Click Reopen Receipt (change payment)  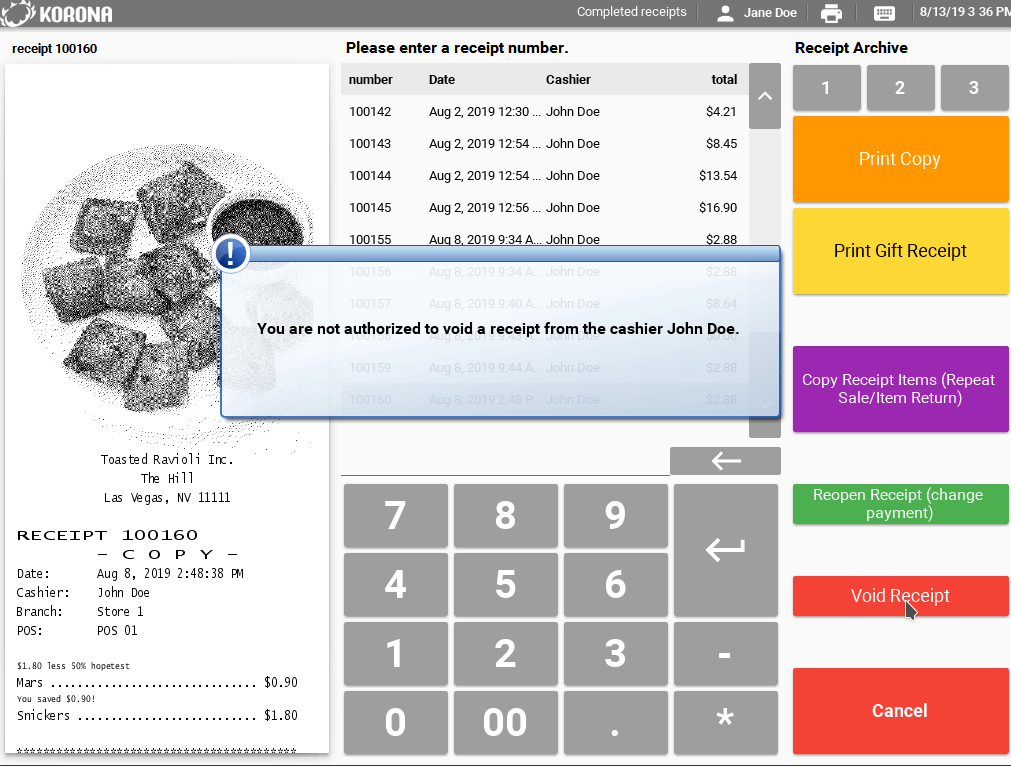click(900, 504)
